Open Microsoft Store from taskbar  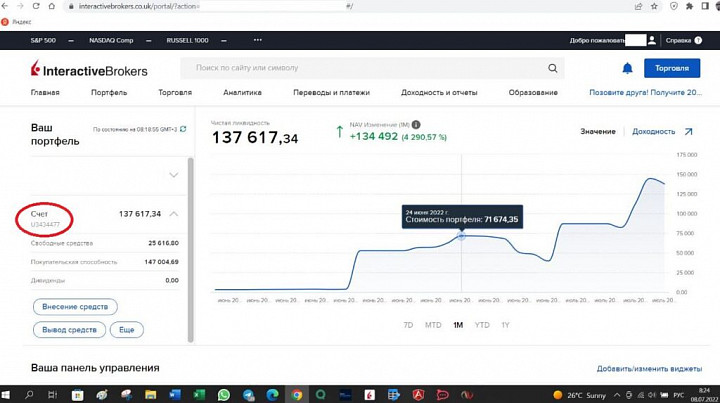click(78, 395)
